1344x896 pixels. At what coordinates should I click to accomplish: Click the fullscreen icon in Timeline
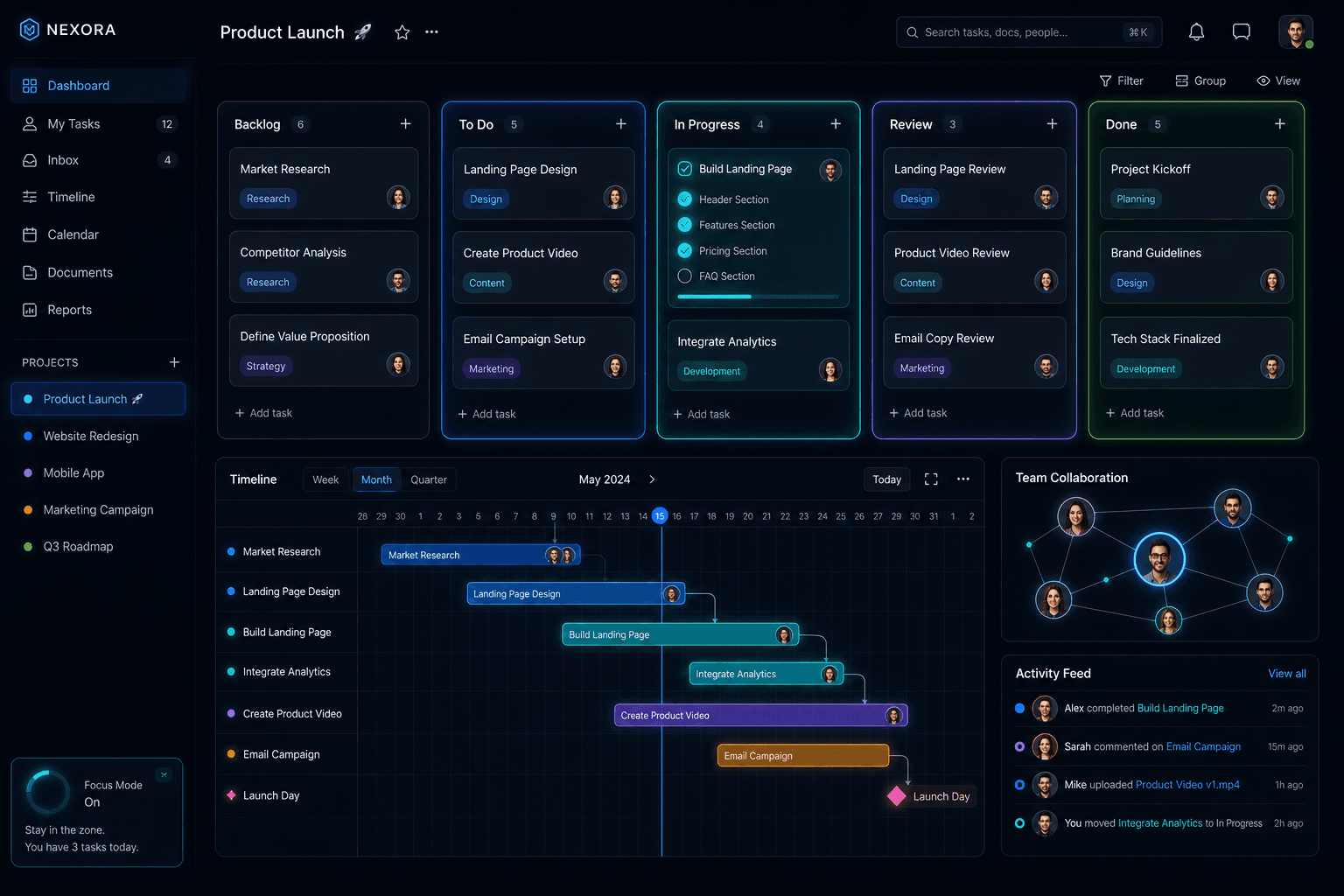pyautogui.click(x=931, y=479)
